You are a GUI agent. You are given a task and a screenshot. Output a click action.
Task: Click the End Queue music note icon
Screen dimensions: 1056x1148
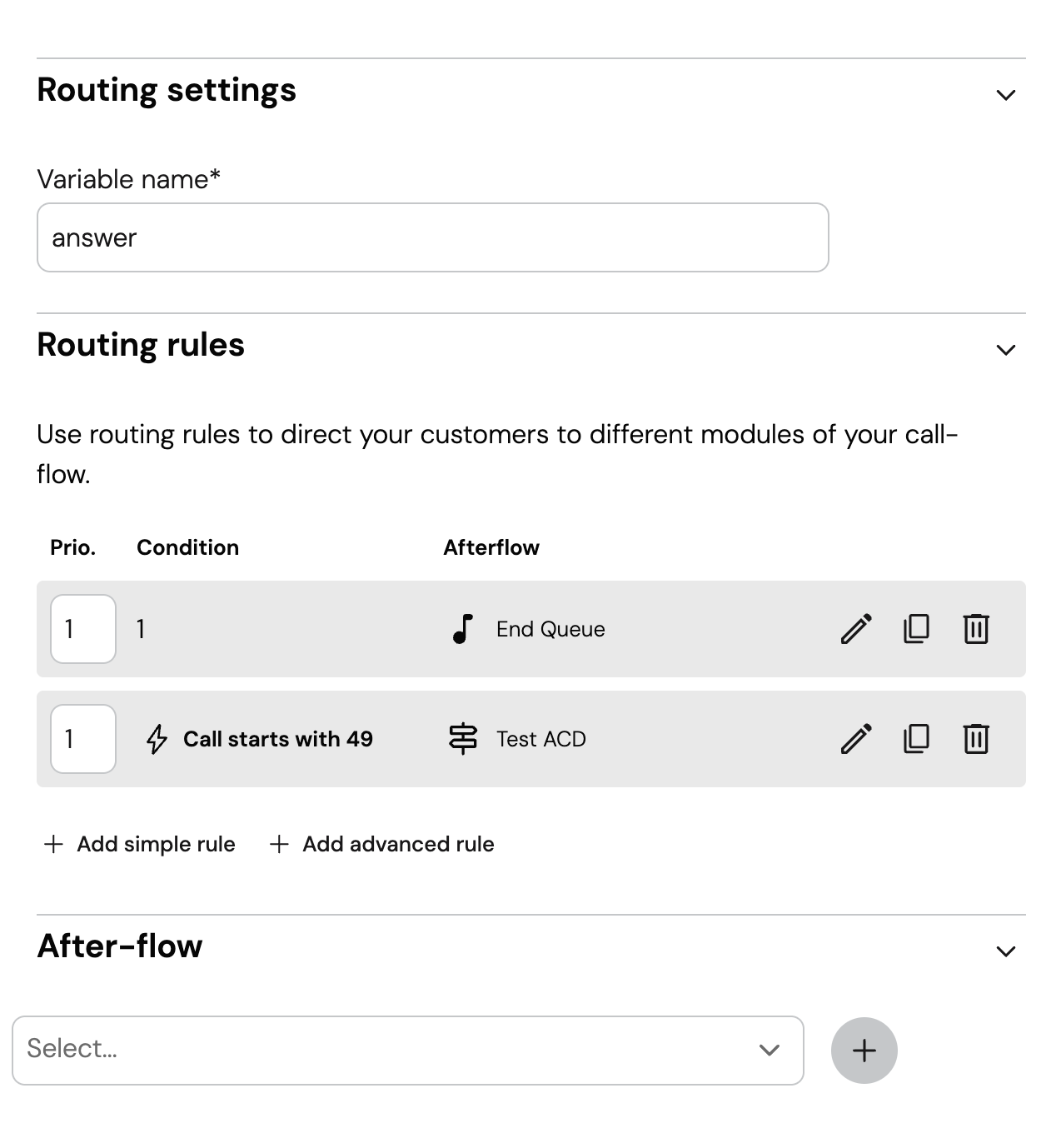pyautogui.click(x=463, y=629)
